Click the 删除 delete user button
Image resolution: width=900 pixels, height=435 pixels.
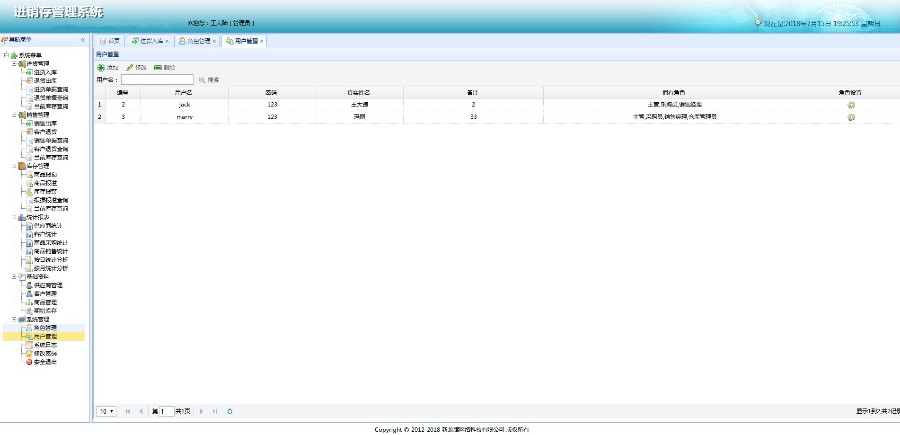pos(165,68)
